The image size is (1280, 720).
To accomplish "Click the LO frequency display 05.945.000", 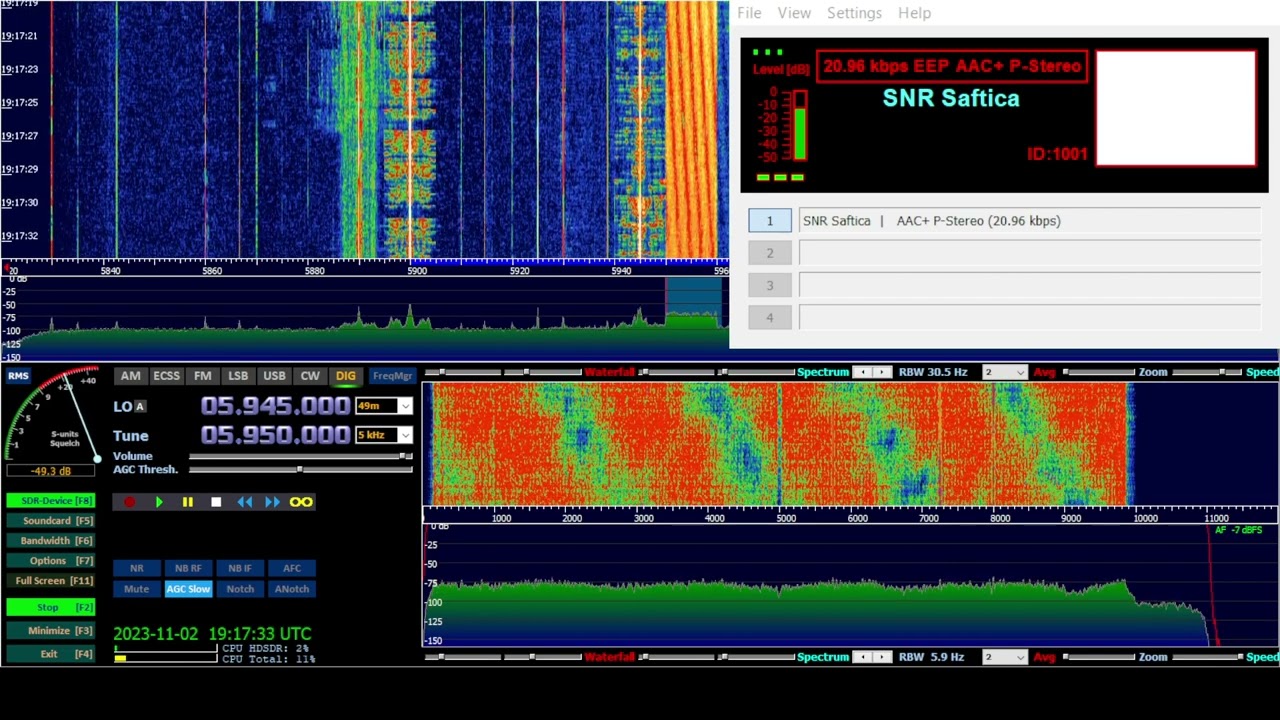I will point(275,406).
